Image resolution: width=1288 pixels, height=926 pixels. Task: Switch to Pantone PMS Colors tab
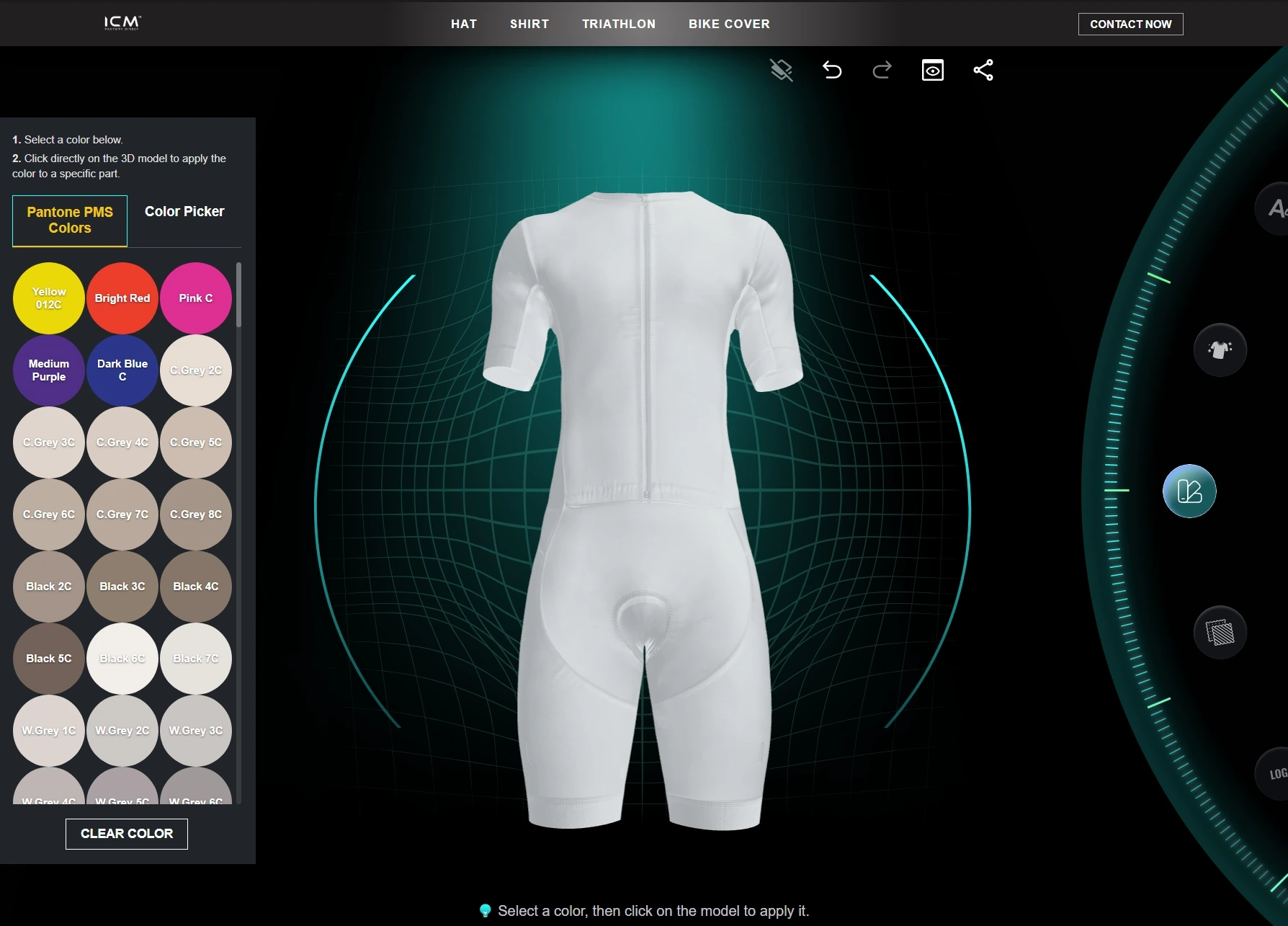pyautogui.click(x=70, y=221)
